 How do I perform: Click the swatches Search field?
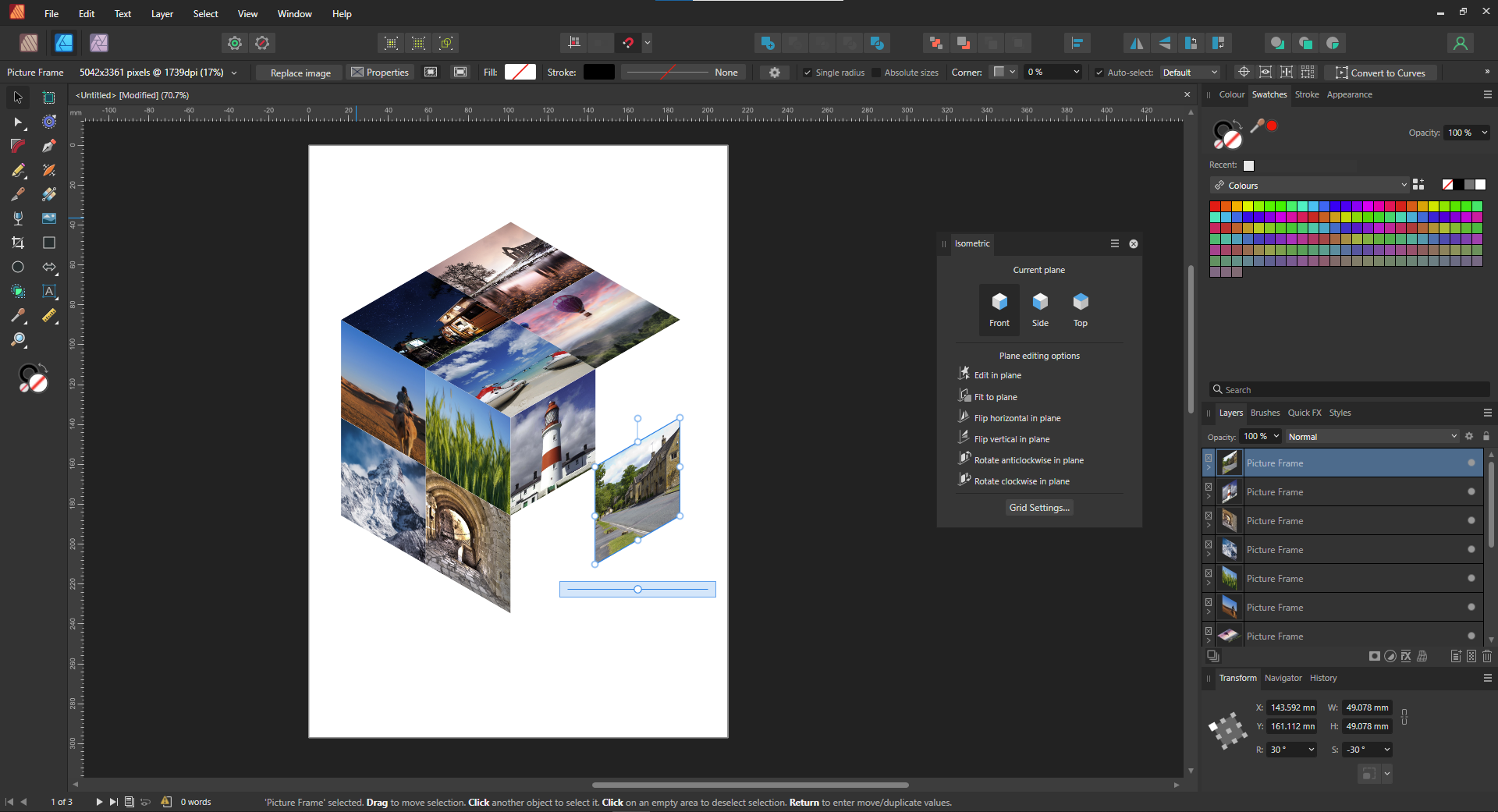[1350, 390]
